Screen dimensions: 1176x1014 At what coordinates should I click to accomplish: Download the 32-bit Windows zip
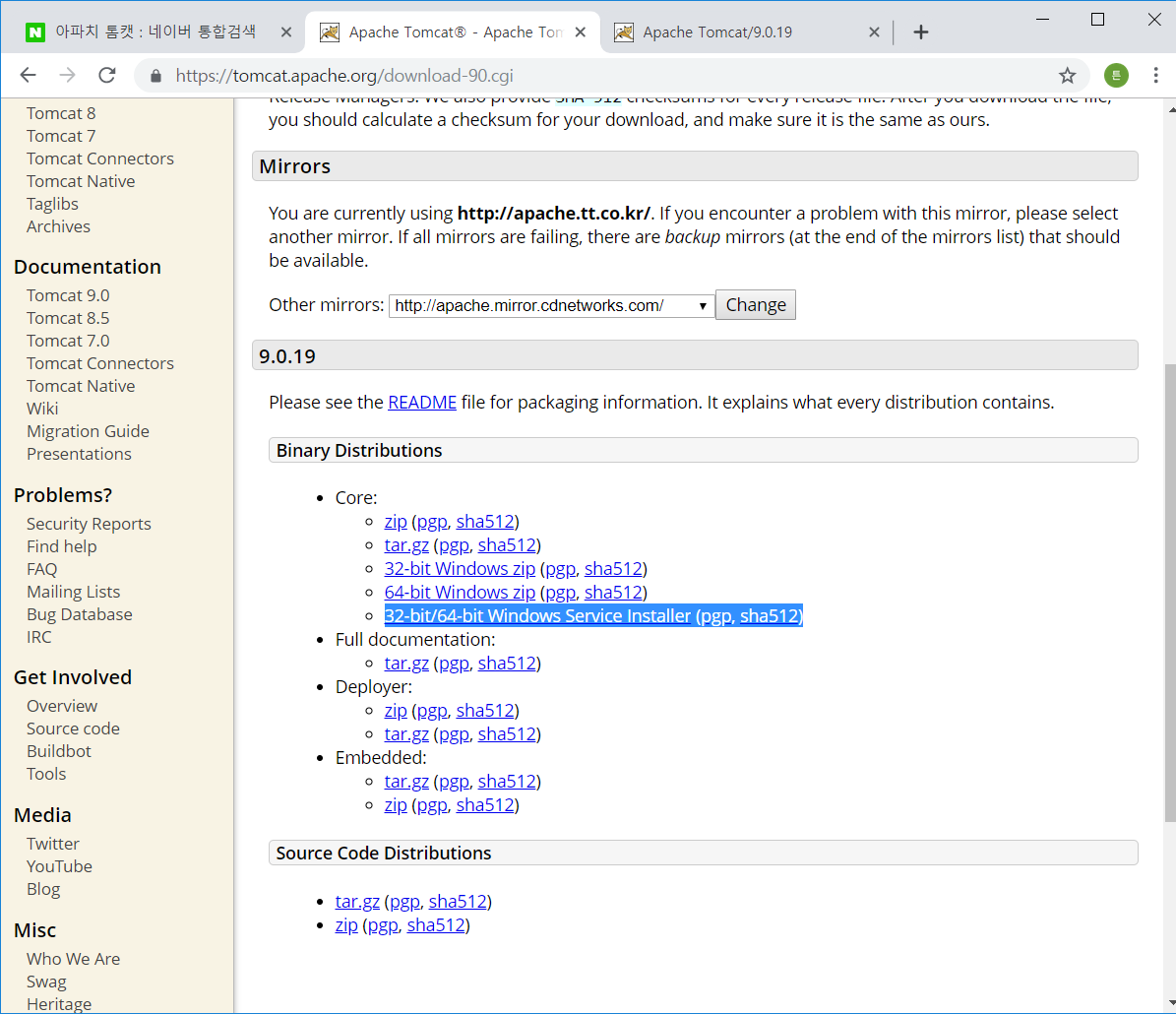coord(460,569)
